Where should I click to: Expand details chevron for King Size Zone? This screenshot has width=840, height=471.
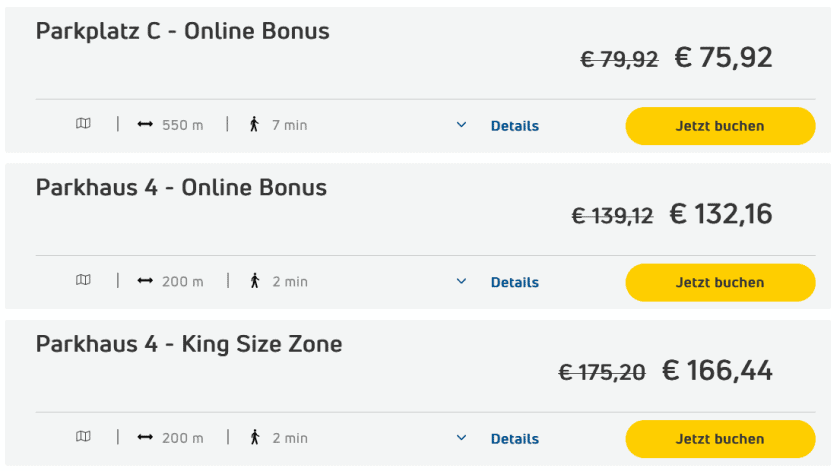coord(461,437)
